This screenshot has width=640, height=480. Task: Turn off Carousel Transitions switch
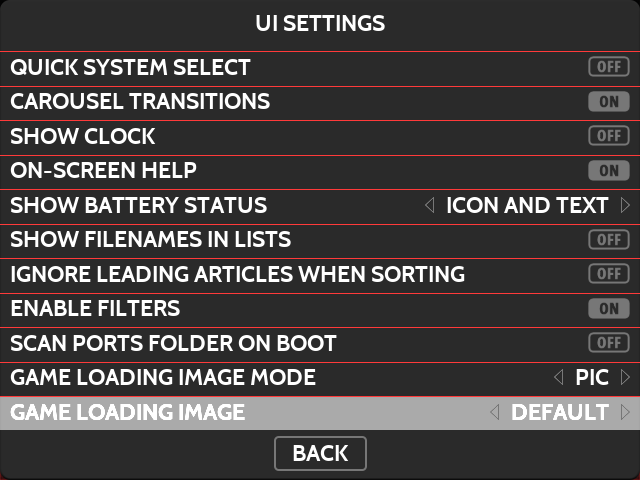[x=608, y=102]
